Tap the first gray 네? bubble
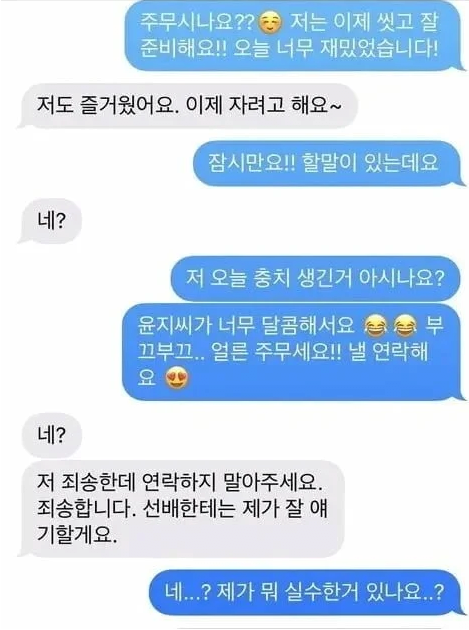This screenshot has width=469, height=630. click(51, 221)
